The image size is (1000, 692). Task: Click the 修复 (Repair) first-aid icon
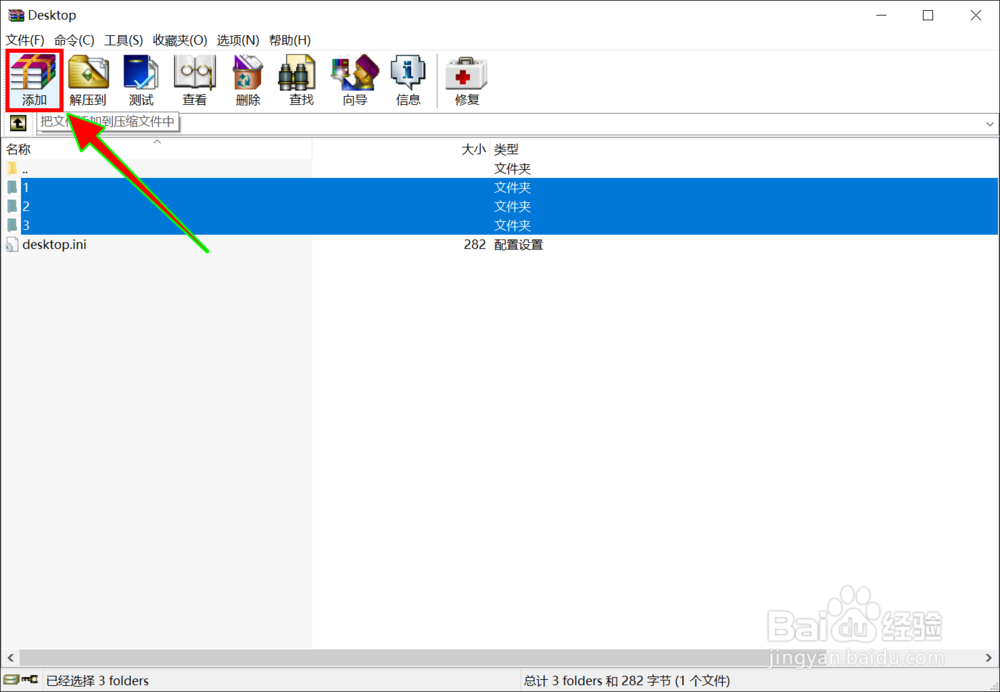466,80
